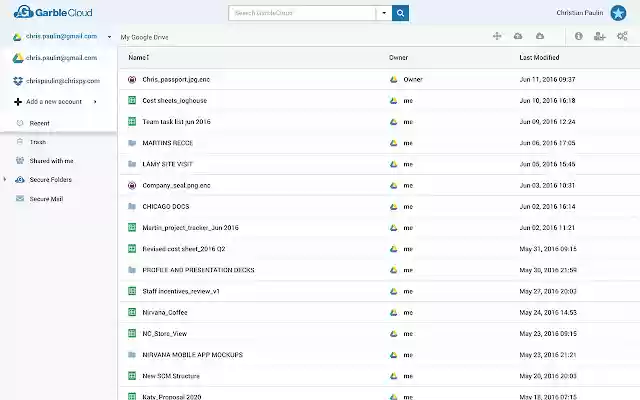Open the search options dropdown arrow
Viewport: 640px width, 400px height.
pos(383,13)
